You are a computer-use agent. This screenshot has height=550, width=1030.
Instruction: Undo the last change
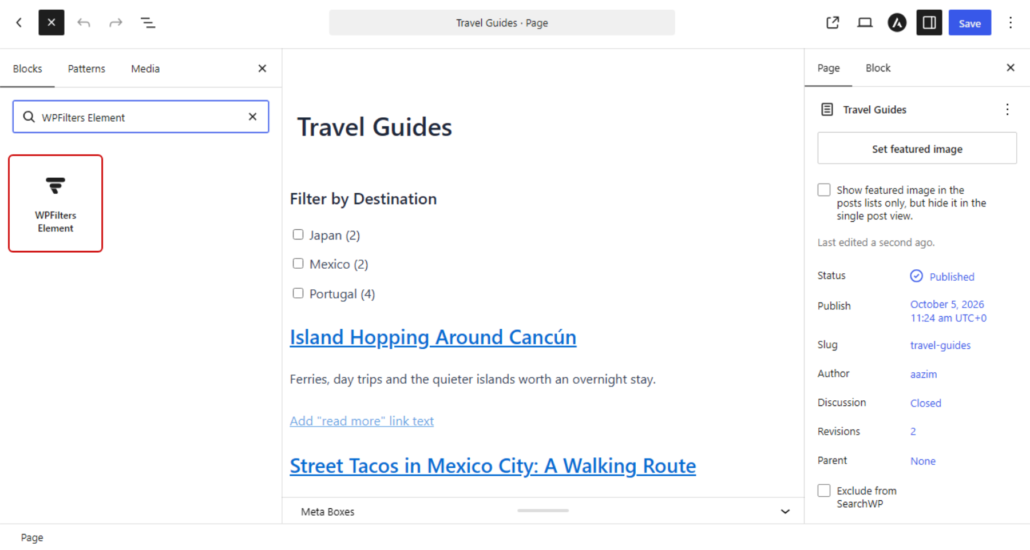pos(83,23)
